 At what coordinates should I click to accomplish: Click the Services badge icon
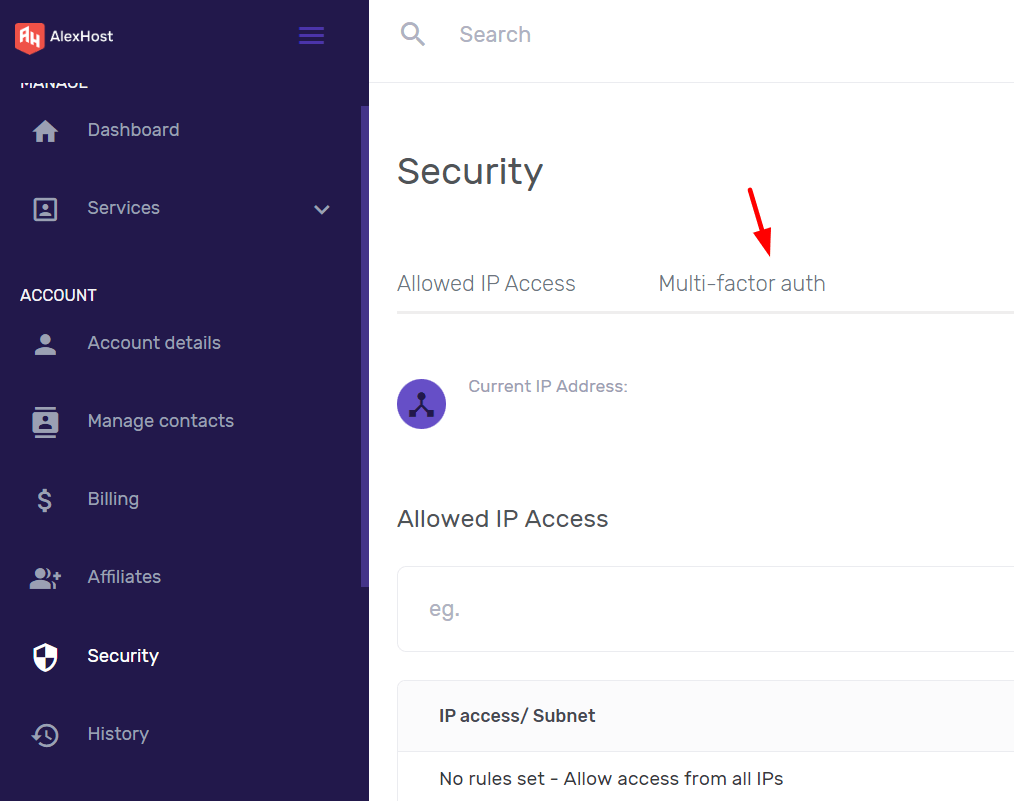[x=45, y=209]
